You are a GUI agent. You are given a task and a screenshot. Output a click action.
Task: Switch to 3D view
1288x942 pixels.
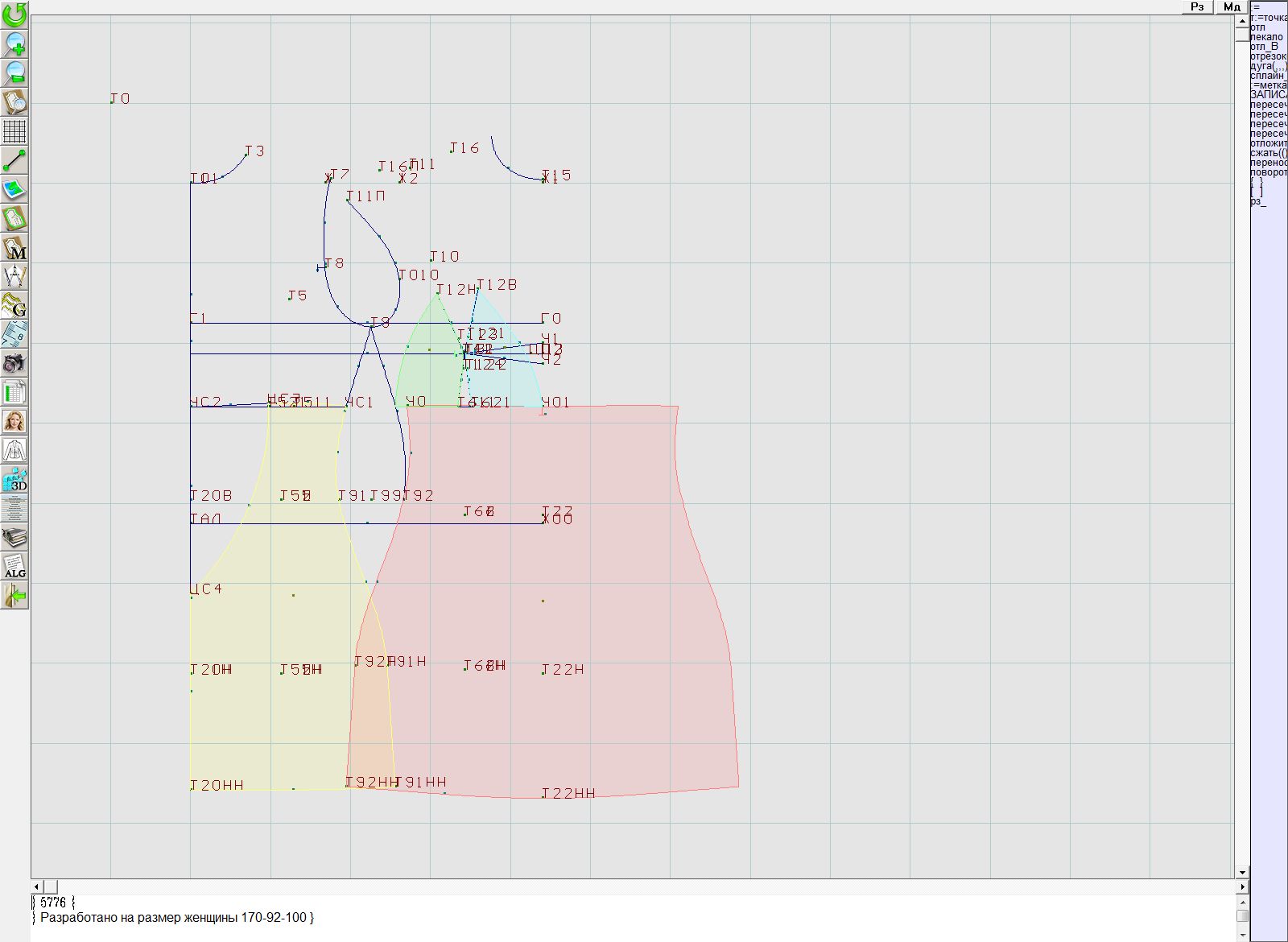coord(14,480)
